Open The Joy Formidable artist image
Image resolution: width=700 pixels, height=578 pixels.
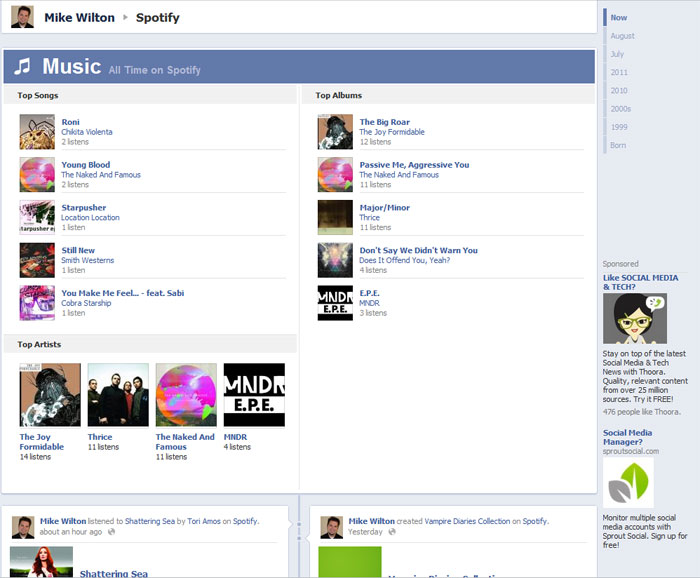(50, 395)
